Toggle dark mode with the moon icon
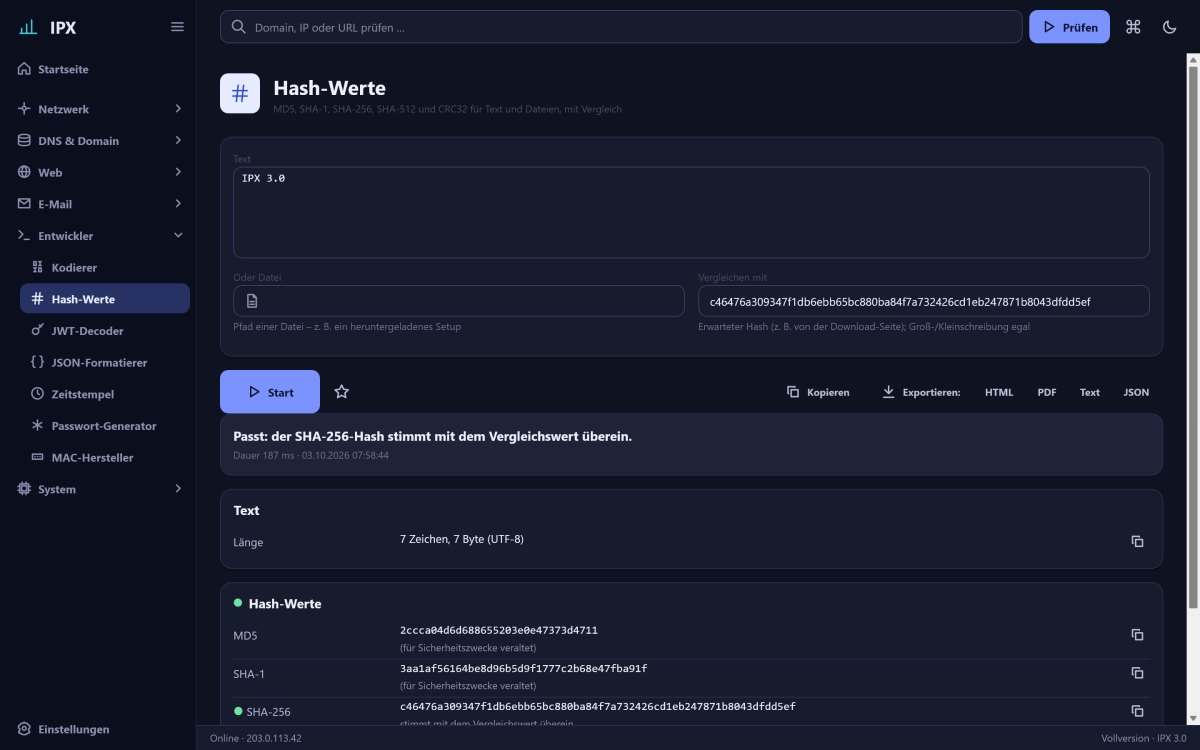The width and height of the screenshot is (1200, 750). point(1169,27)
